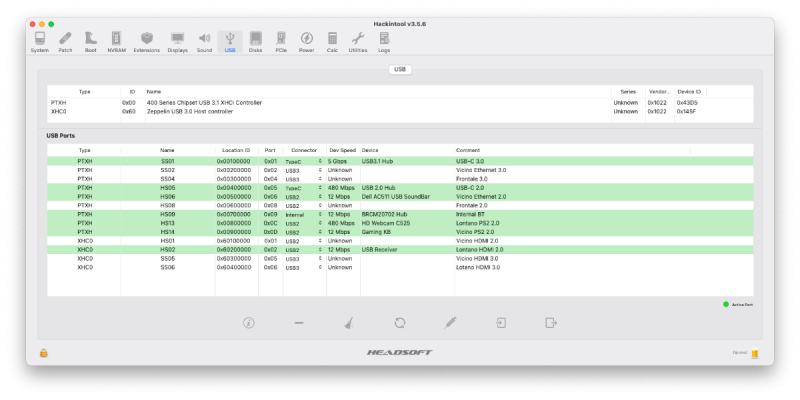
Task: Export USB ports configuration
Action: click(x=551, y=322)
